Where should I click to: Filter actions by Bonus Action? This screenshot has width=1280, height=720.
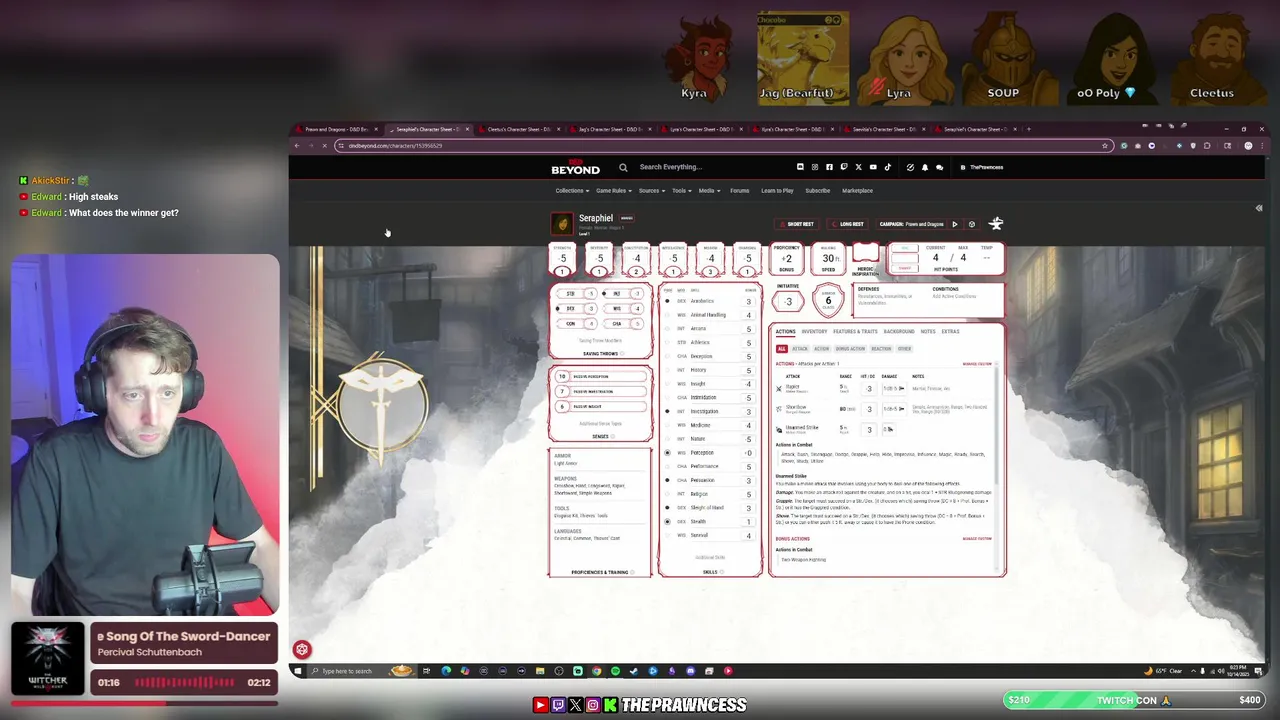click(850, 349)
